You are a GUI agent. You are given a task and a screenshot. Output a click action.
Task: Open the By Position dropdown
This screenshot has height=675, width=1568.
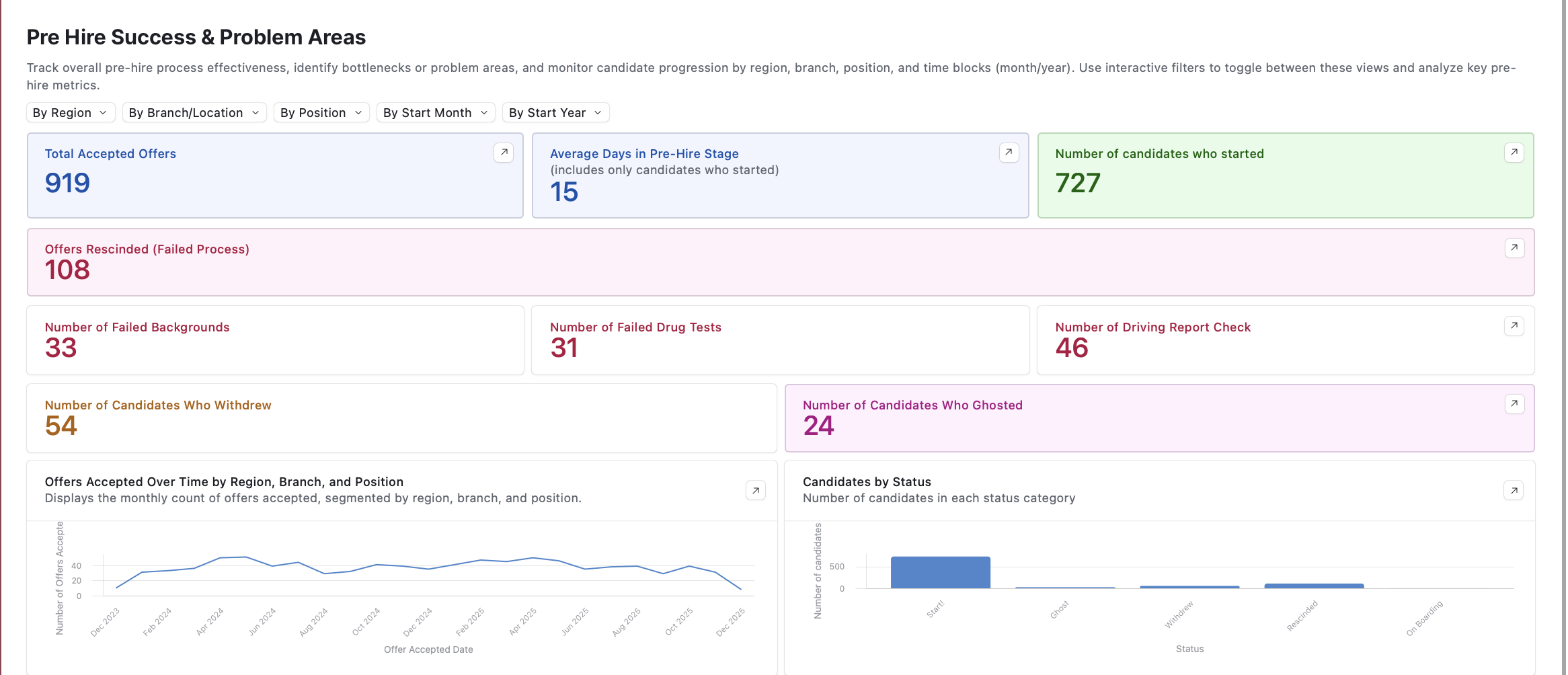pyautogui.click(x=321, y=113)
